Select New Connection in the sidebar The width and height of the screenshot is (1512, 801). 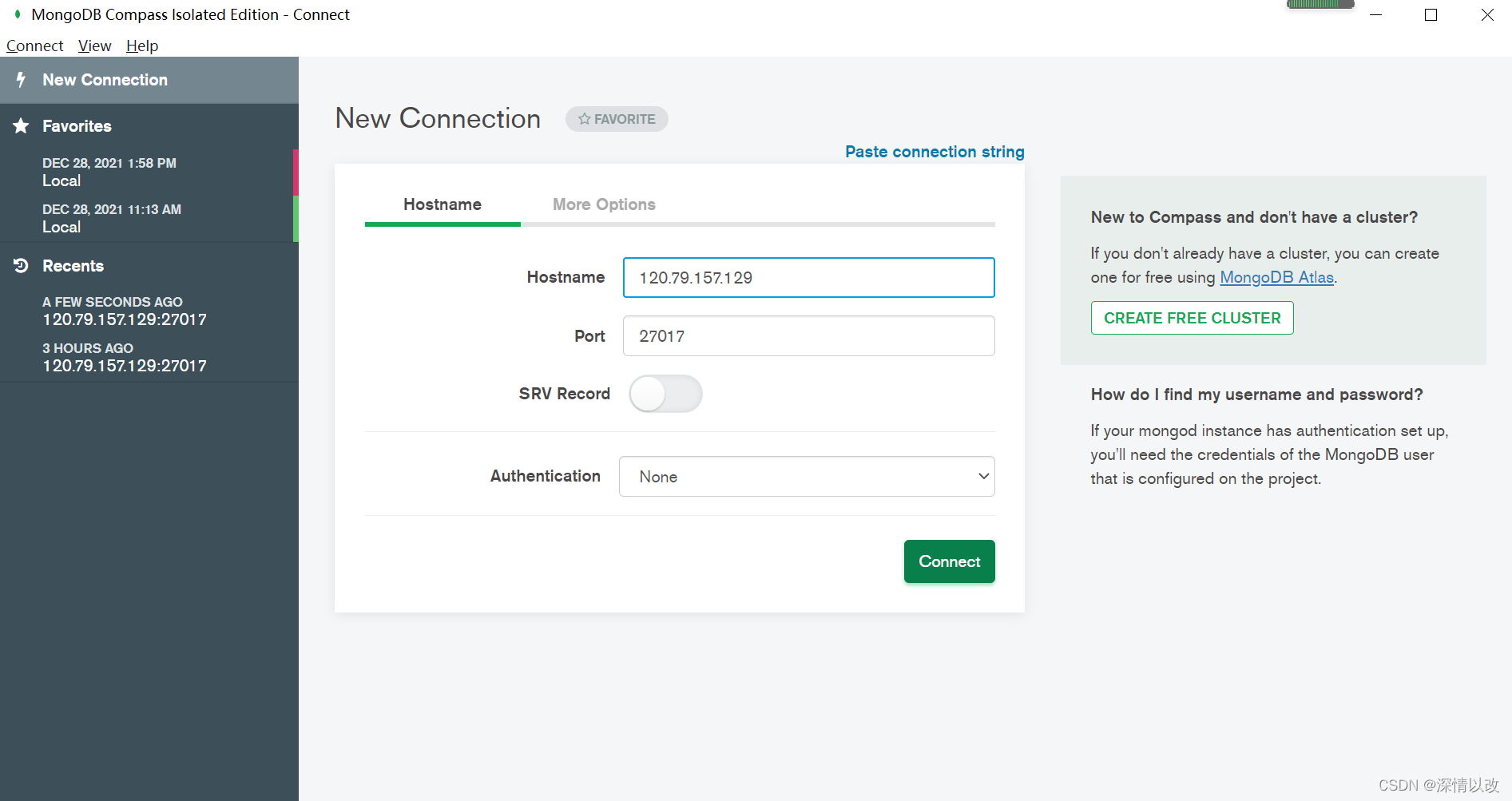click(149, 80)
